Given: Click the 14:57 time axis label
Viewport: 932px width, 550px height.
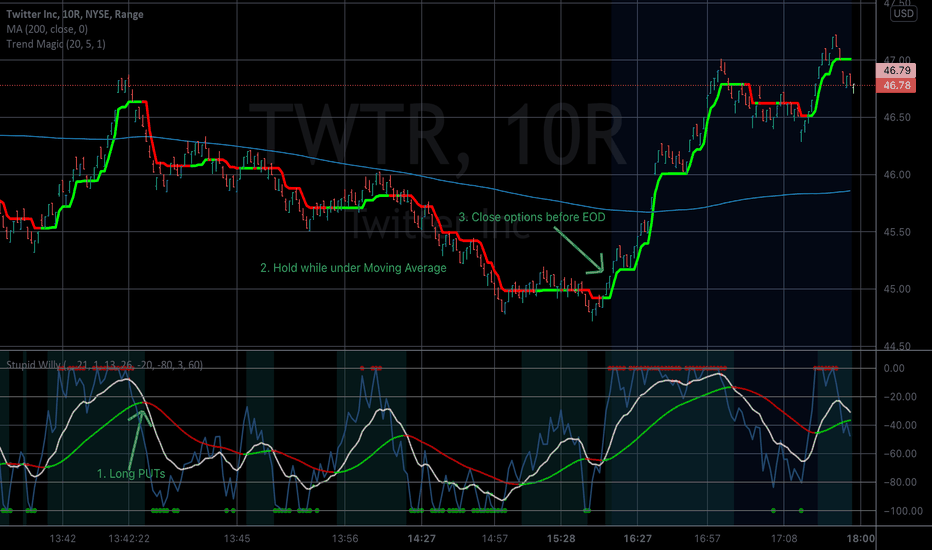Looking at the screenshot, I should click(495, 539).
